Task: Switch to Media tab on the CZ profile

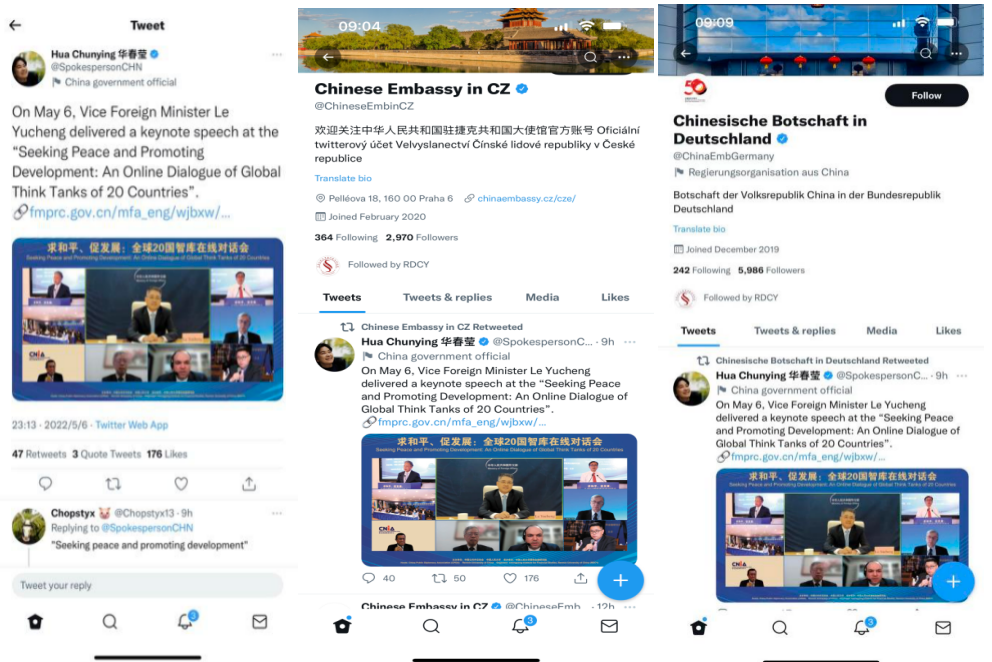Action: pos(542,297)
